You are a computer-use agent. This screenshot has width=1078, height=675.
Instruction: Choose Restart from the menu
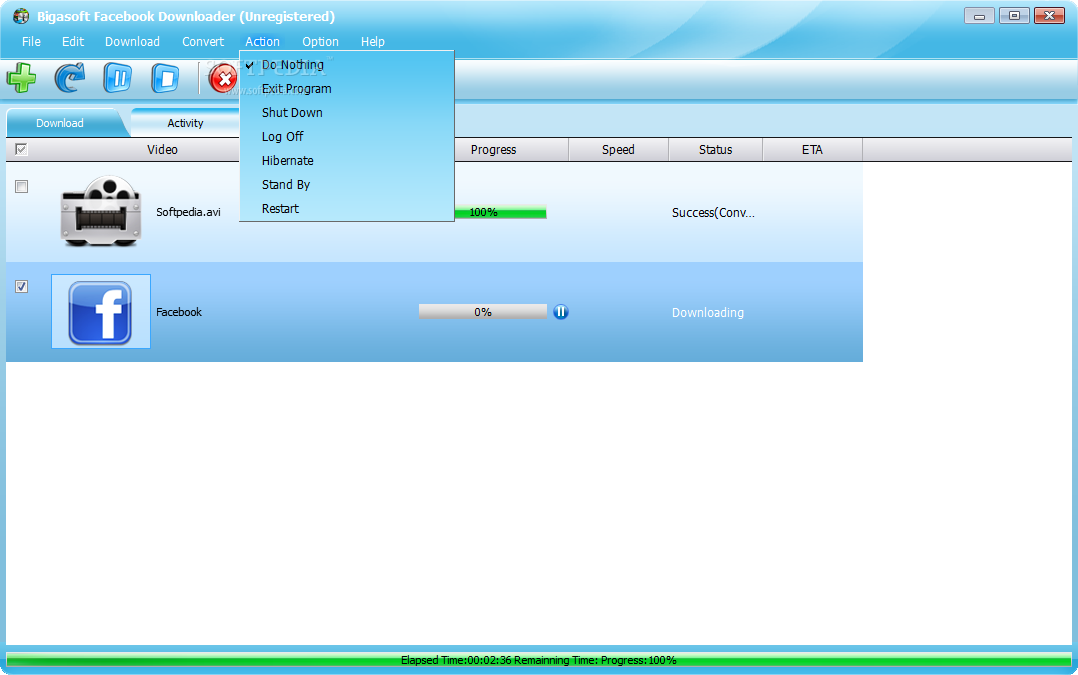[x=346, y=209]
